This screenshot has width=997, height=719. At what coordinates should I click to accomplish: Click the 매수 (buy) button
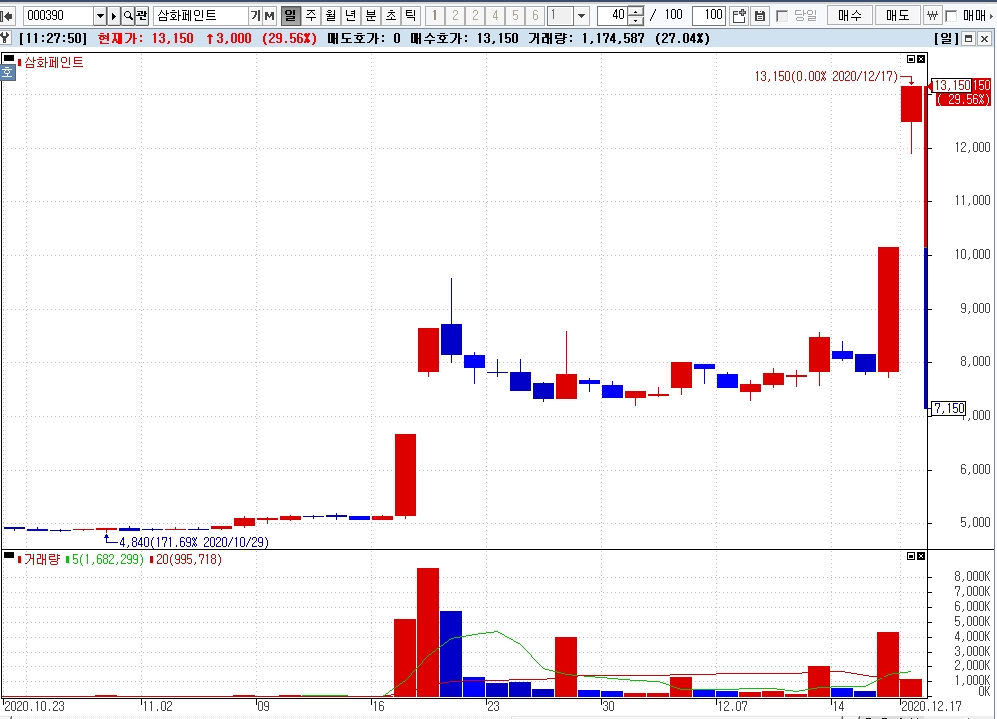(849, 15)
